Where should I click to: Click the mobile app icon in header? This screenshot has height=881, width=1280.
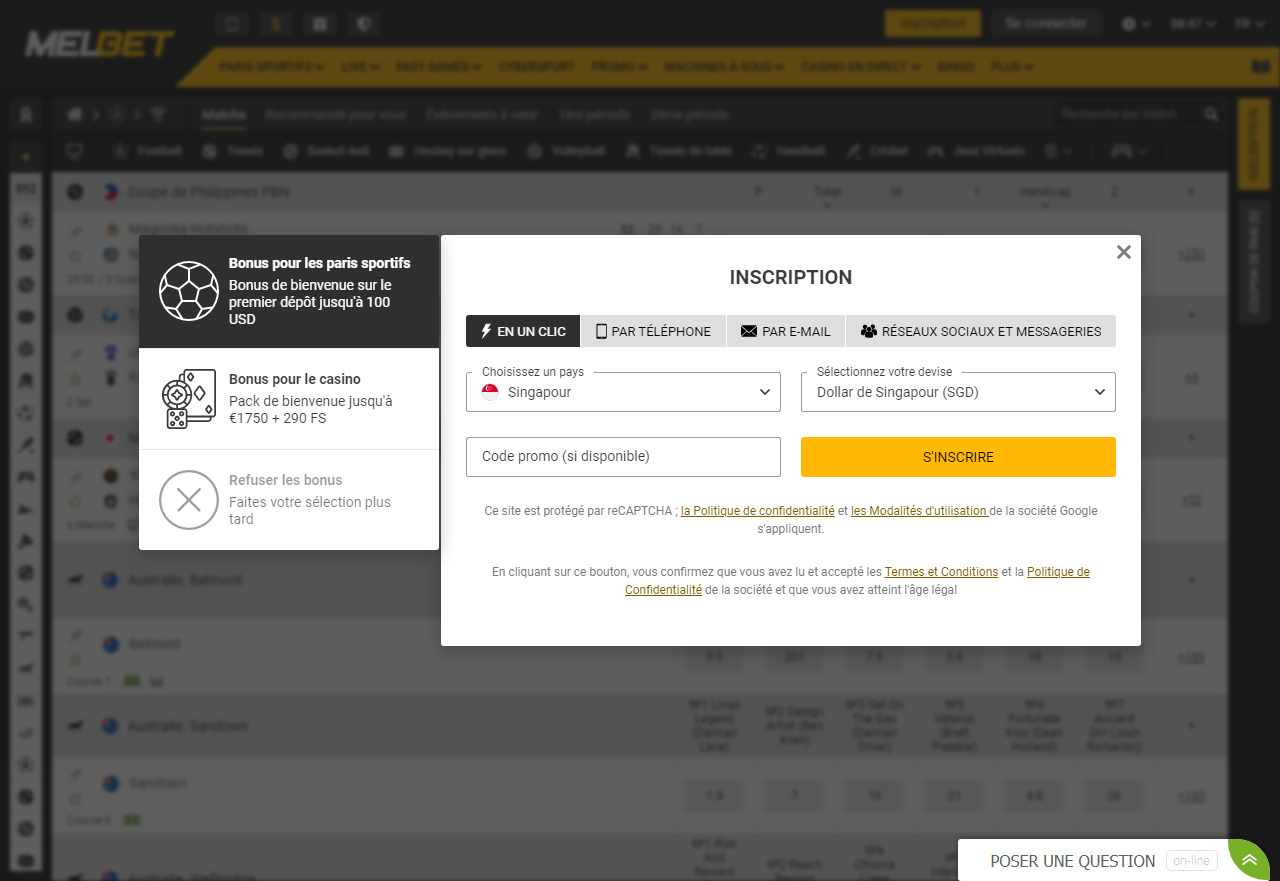click(x=232, y=24)
